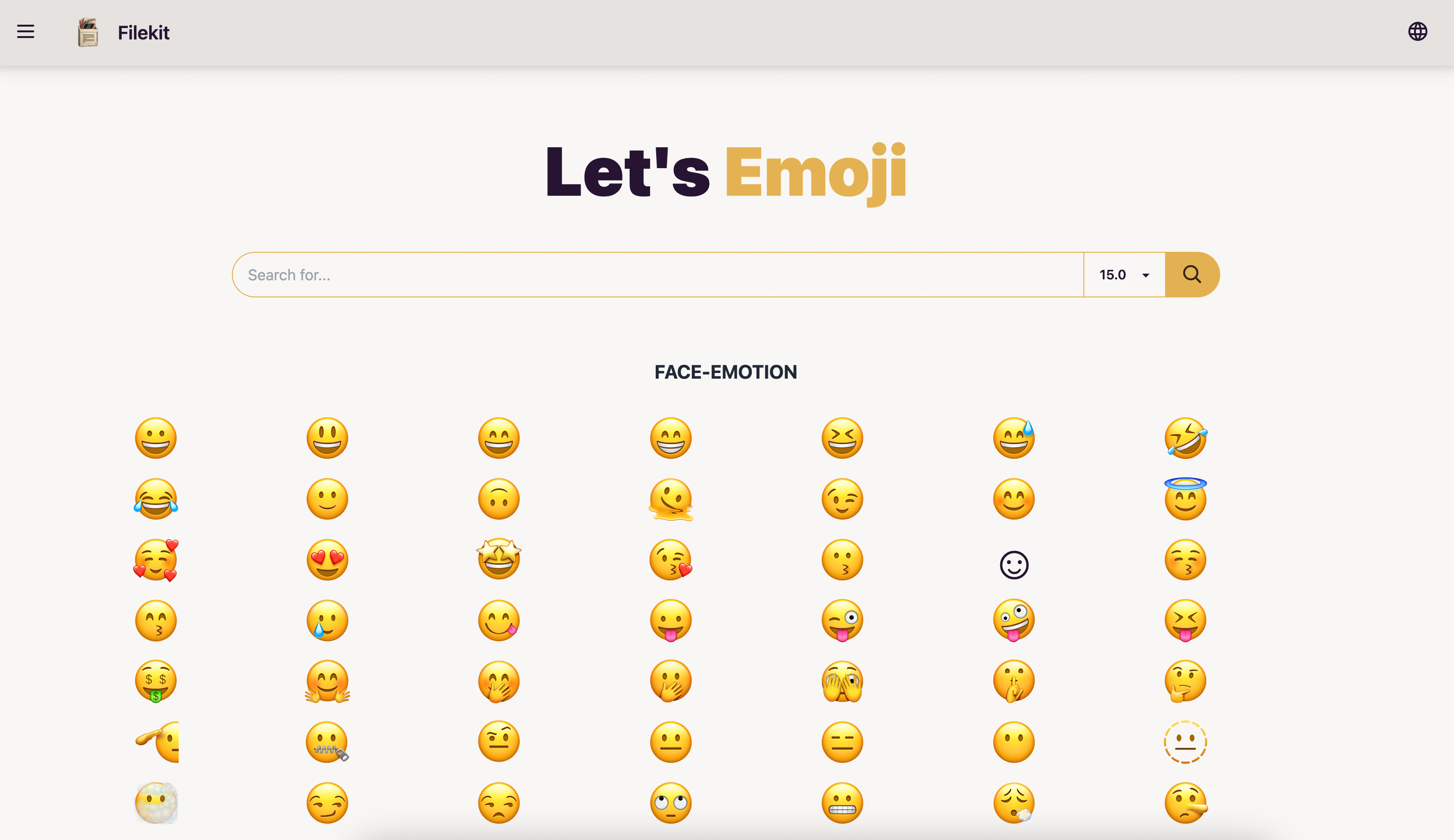Choose the thinking face emoji
Image resolution: width=1454 pixels, height=840 pixels.
tap(1185, 681)
